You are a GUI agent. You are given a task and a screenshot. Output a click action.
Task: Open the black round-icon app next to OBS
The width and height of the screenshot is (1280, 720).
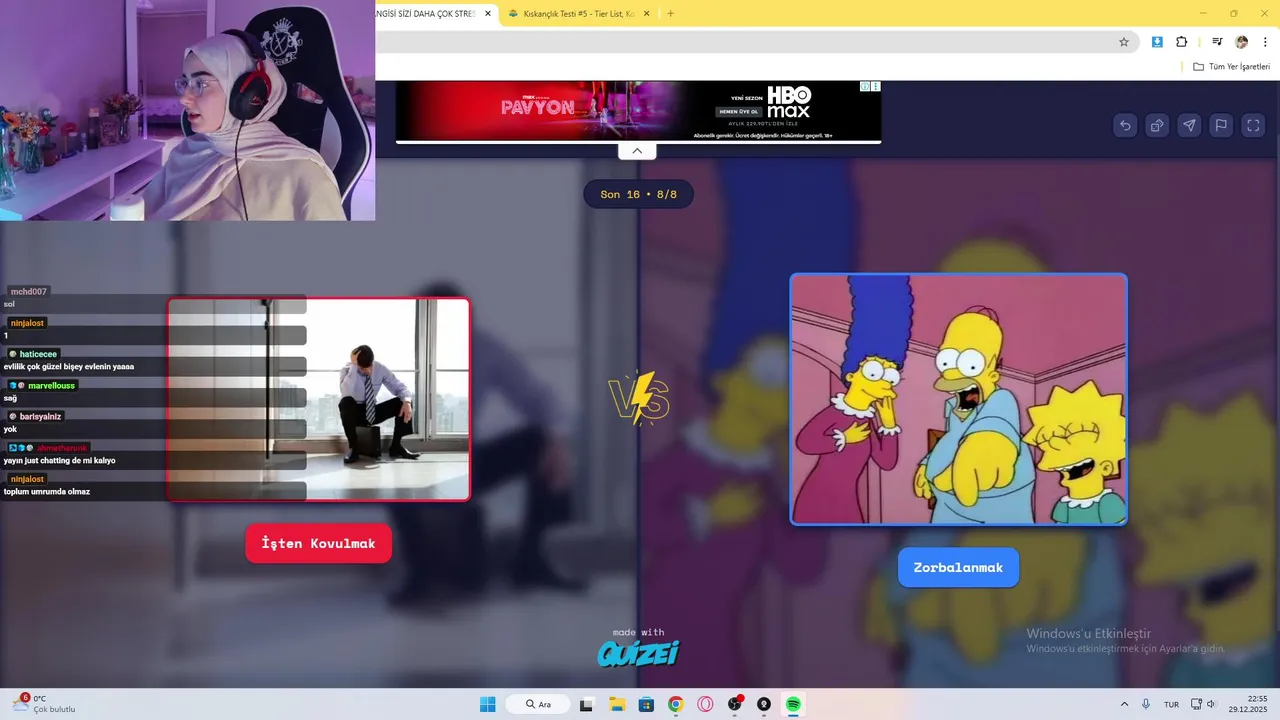764,704
